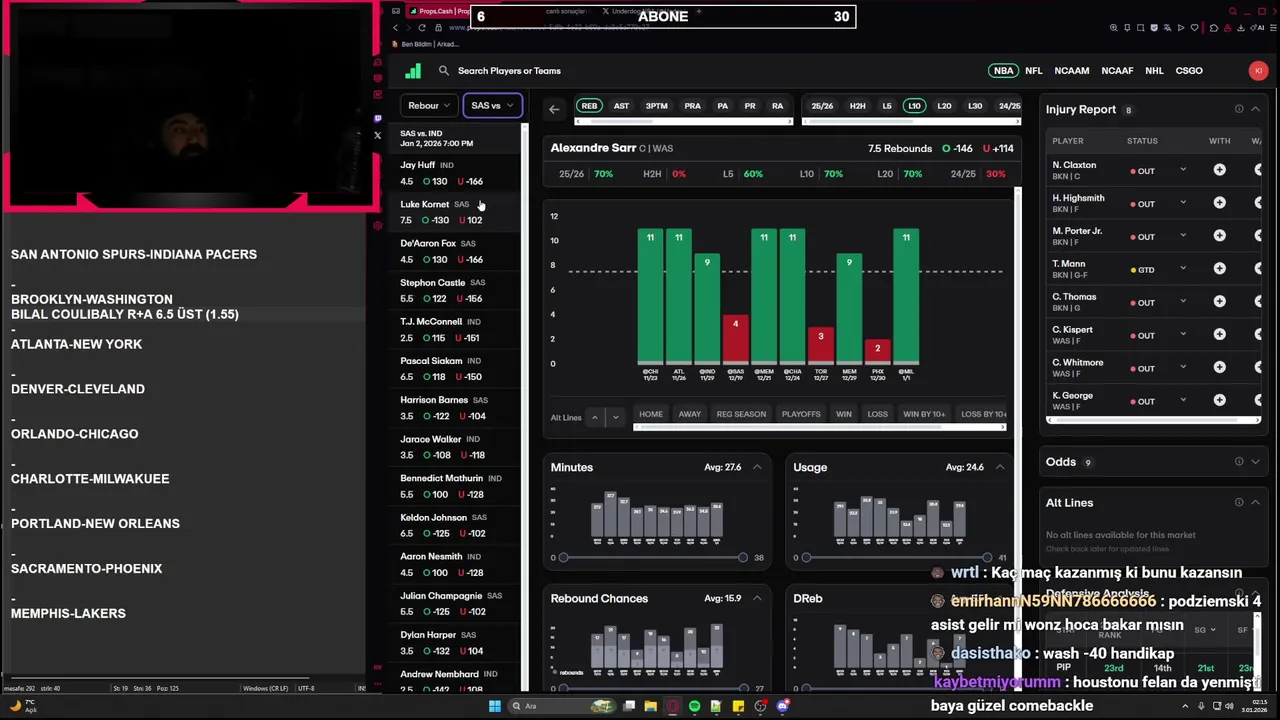Add C. Whitmore with plus icon
Image resolution: width=1280 pixels, height=720 pixels.
pyautogui.click(x=1219, y=368)
